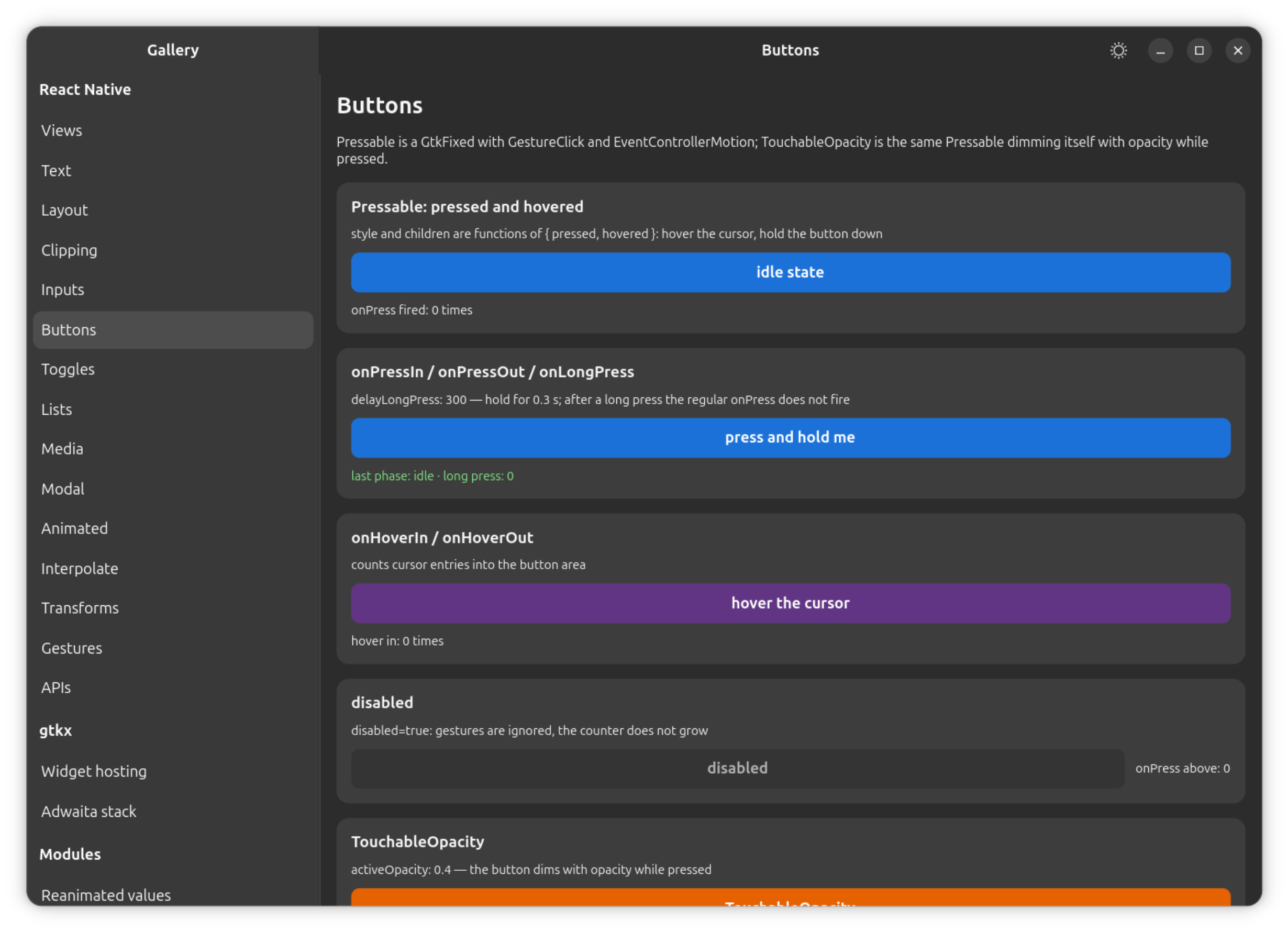Click the 'onPress fired: 0 times' text

click(x=412, y=310)
